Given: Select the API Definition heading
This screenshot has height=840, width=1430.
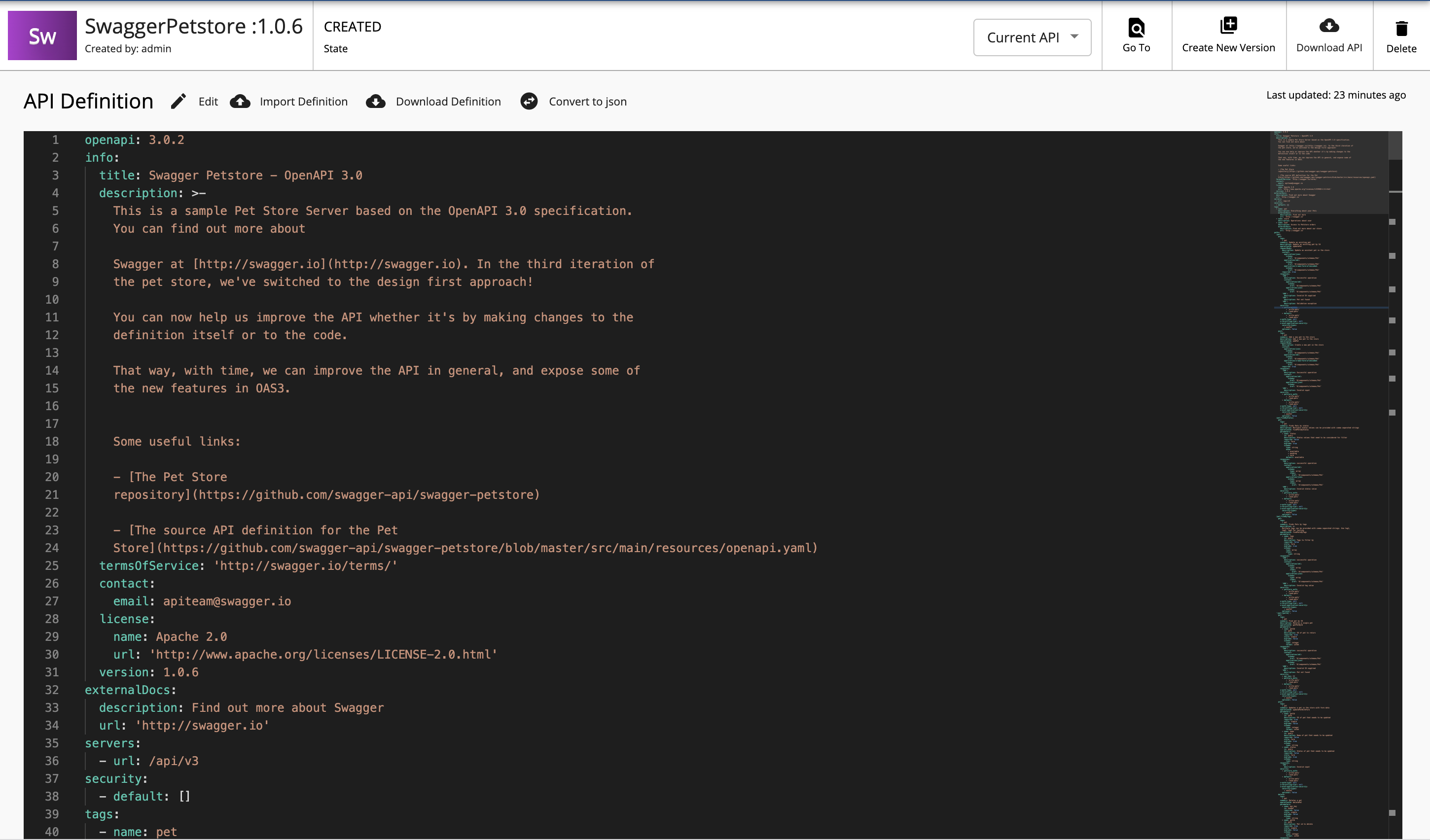Looking at the screenshot, I should click(x=88, y=101).
